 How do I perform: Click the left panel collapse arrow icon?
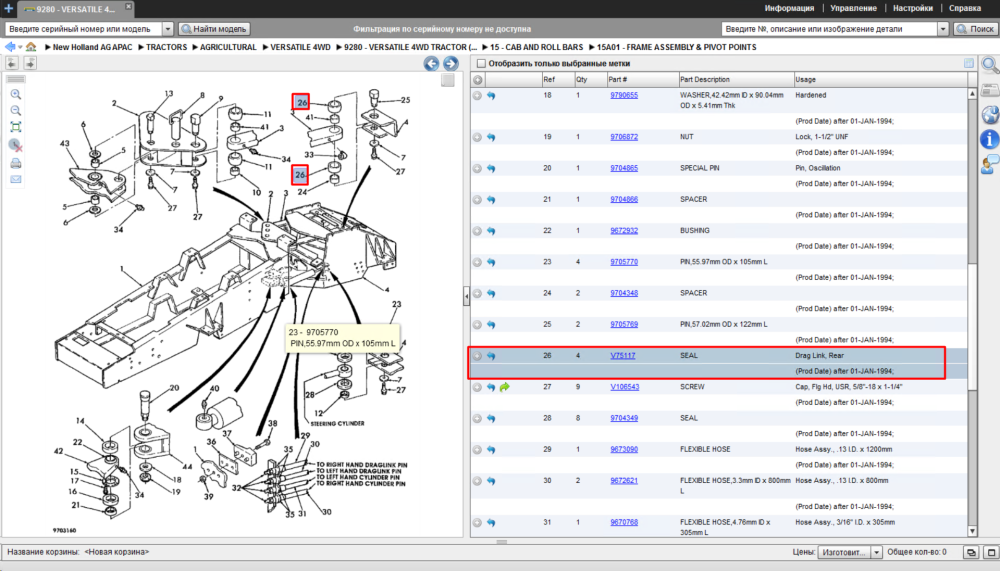pos(12,63)
